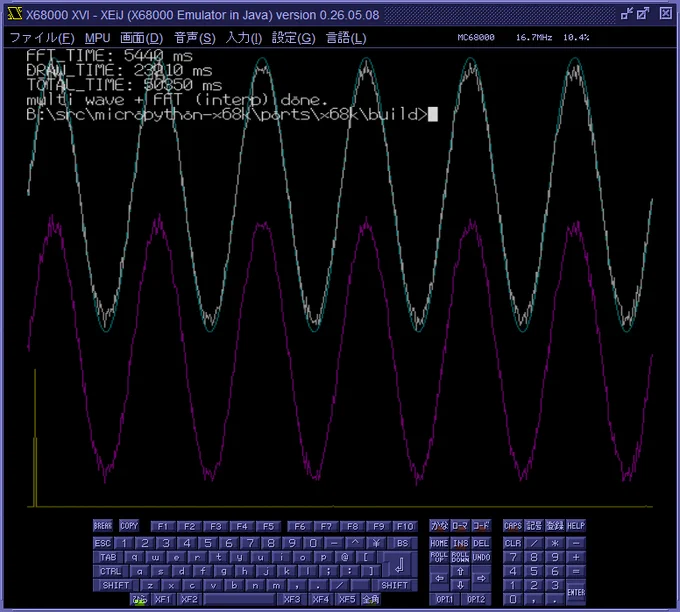Click the XEiJ app icon in title bar

coord(14,14)
